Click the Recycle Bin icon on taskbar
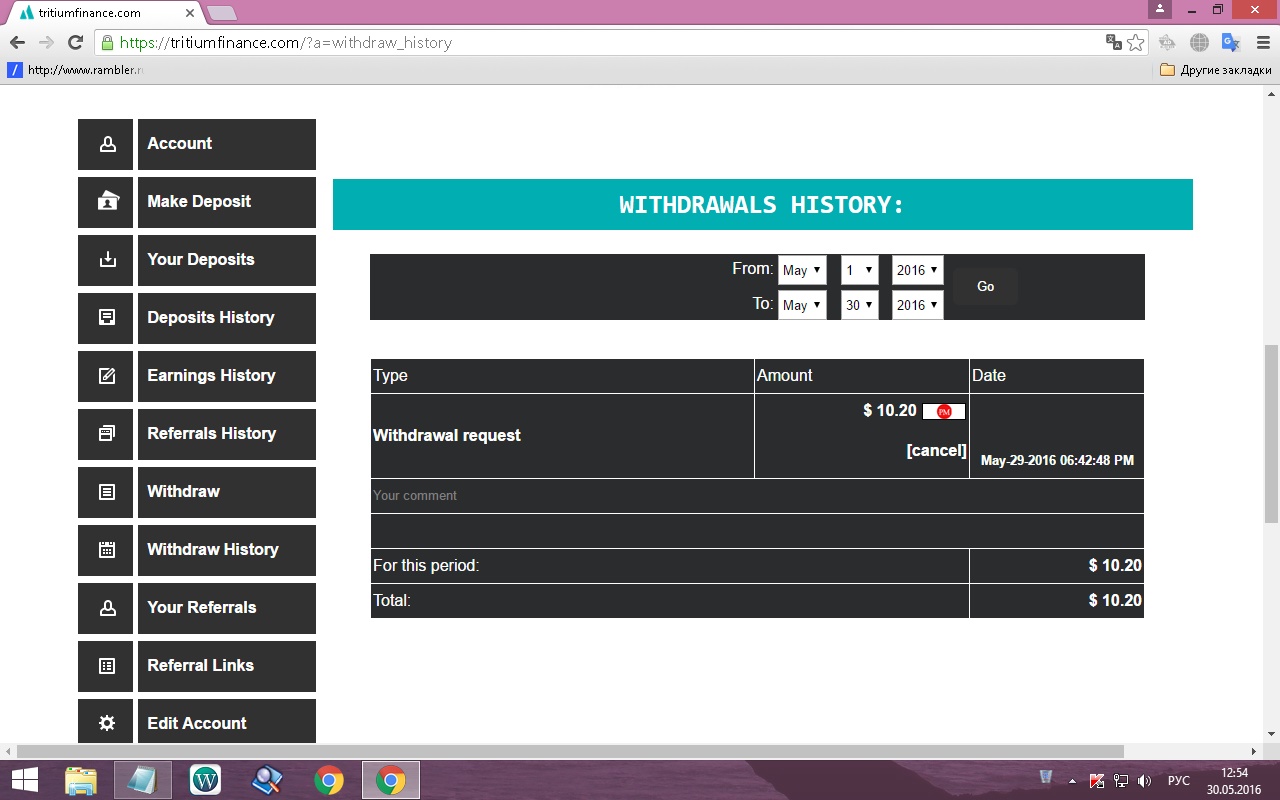The height and width of the screenshot is (800, 1280). [x=1046, y=778]
